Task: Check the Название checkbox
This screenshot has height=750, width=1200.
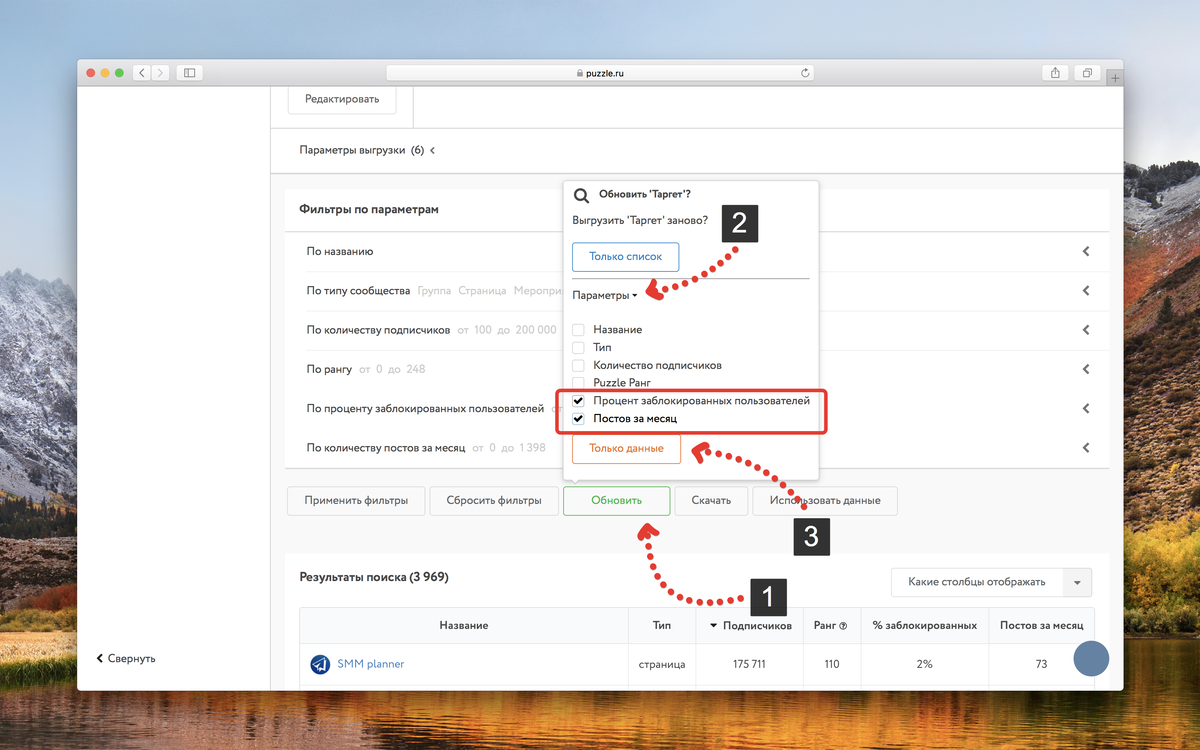Action: [578, 329]
